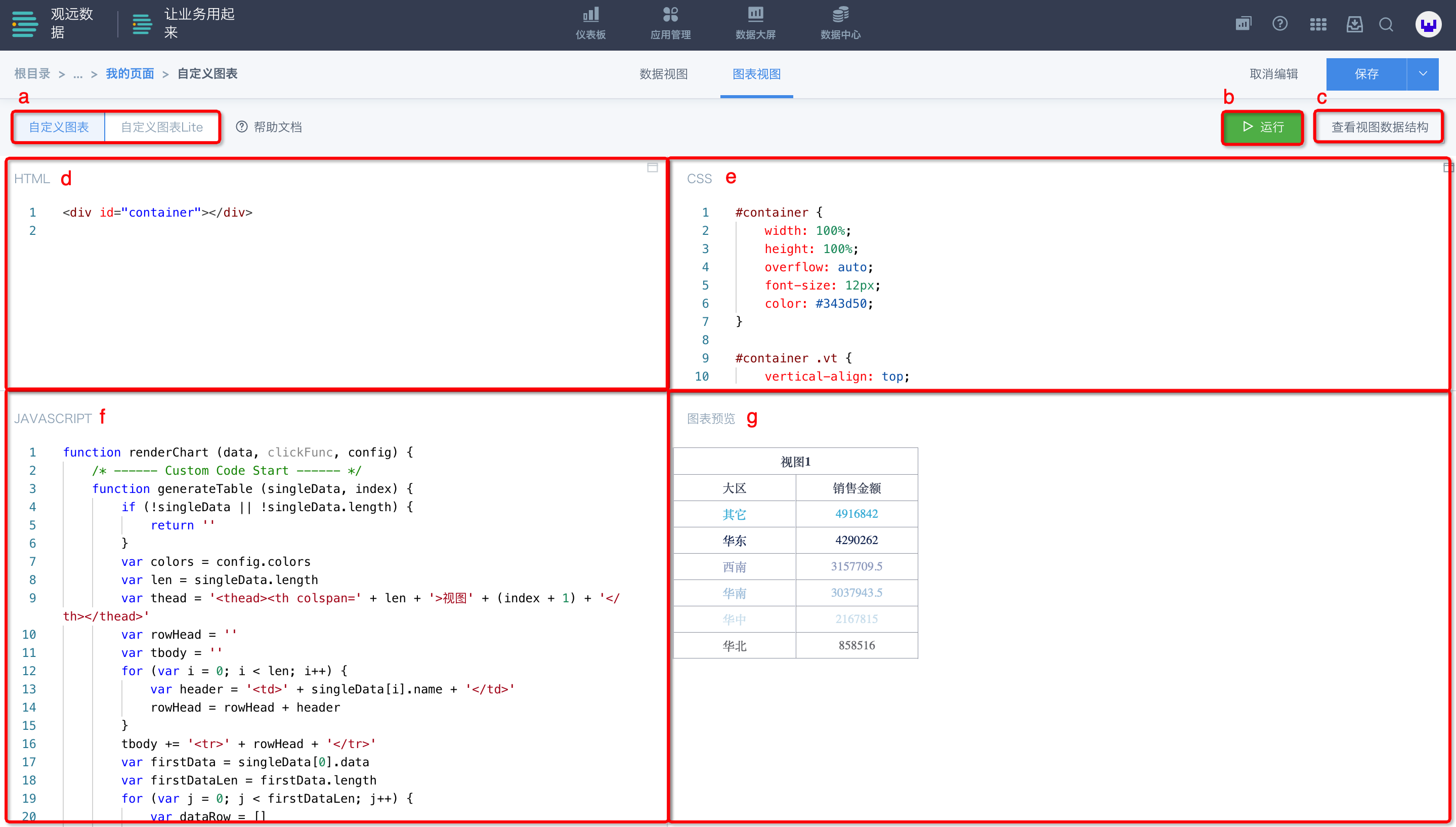The image size is (1456, 827).
Task: Click the search magnifier icon
Action: coord(1386,24)
